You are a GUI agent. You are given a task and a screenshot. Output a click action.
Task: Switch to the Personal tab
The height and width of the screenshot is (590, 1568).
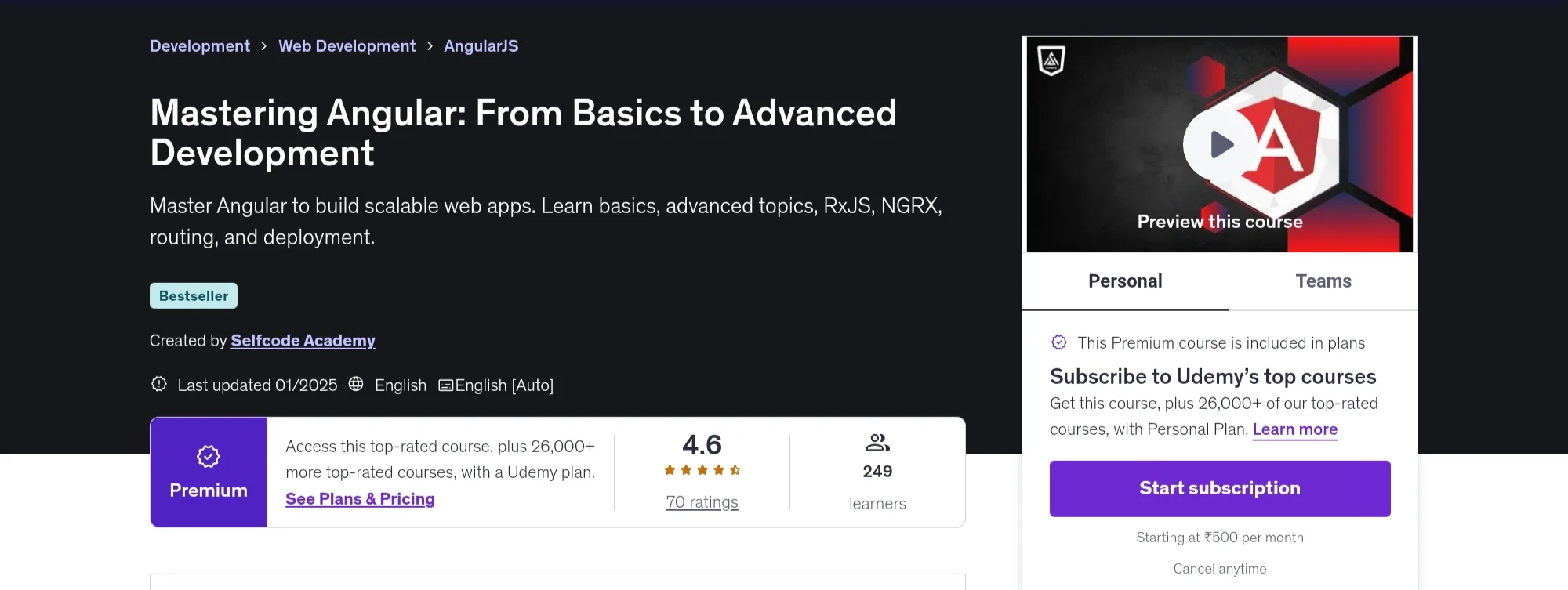[x=1125, y=281]
